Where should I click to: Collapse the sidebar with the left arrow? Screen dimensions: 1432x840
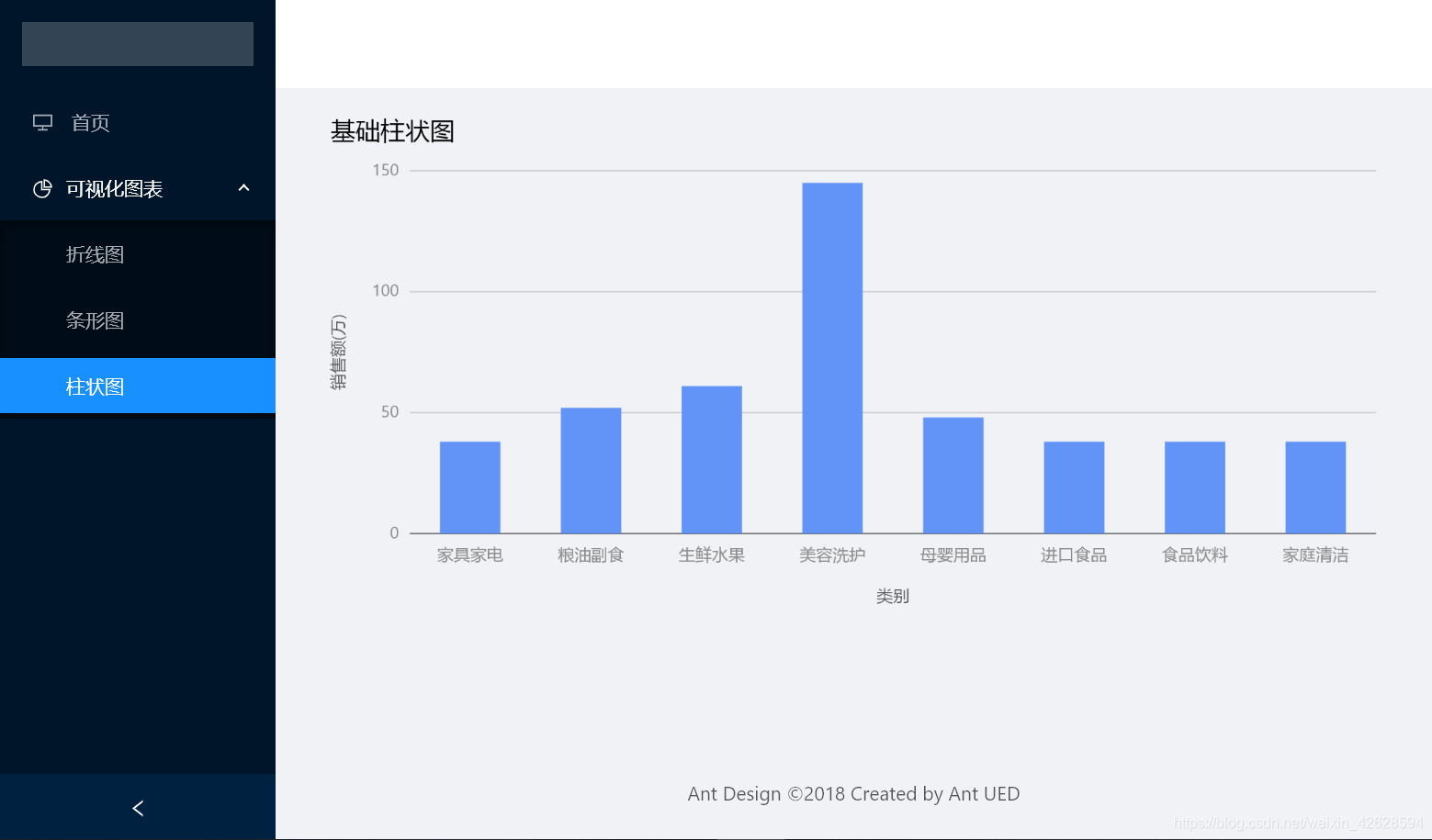point(138,808)
